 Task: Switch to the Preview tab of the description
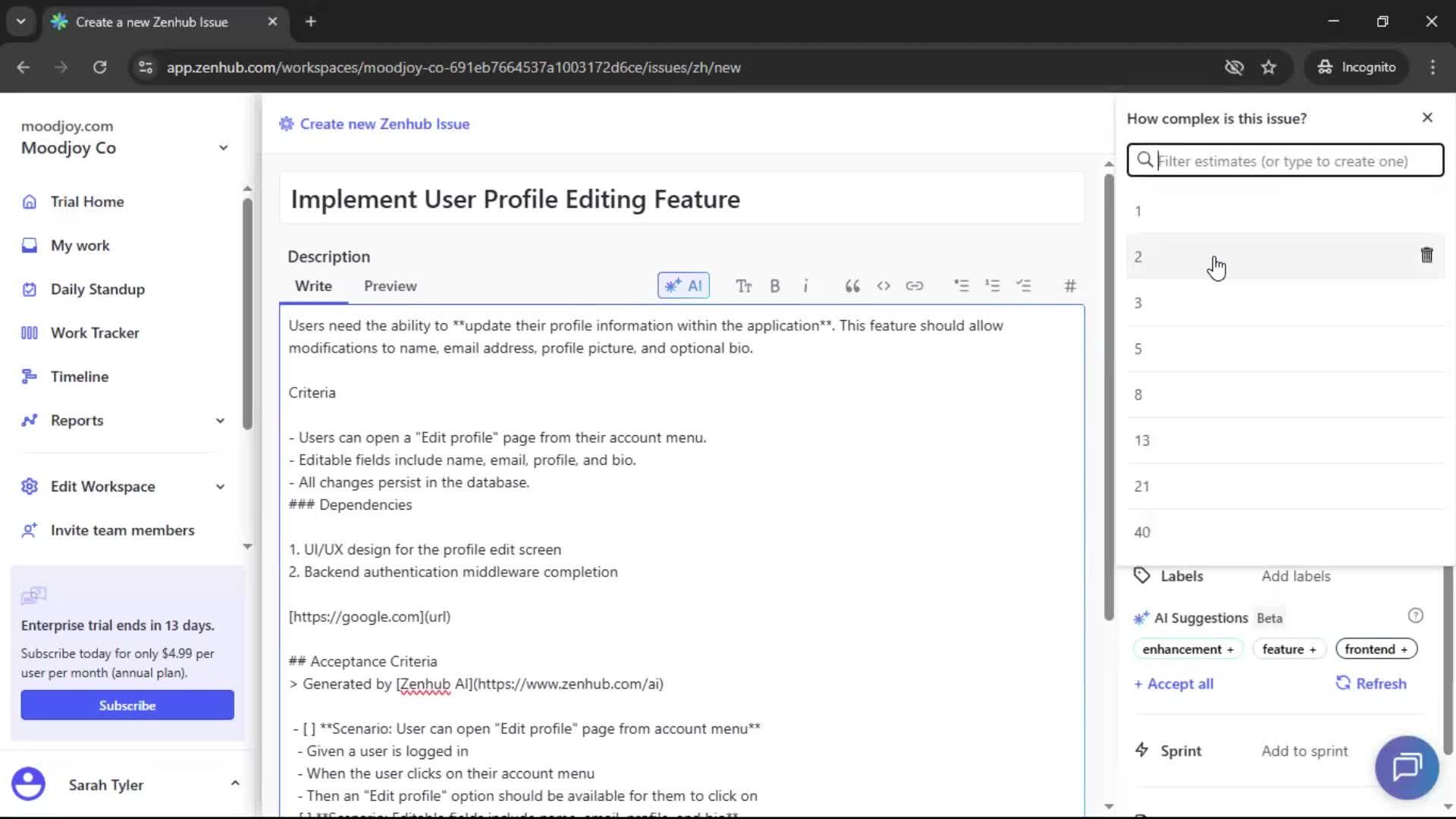pyautogui.click(x=391, y=286)
